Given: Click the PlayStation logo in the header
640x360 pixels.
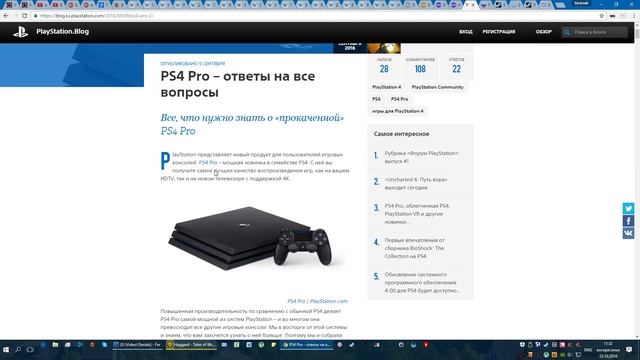Looking at the screenshot, I should pos(20,32).
